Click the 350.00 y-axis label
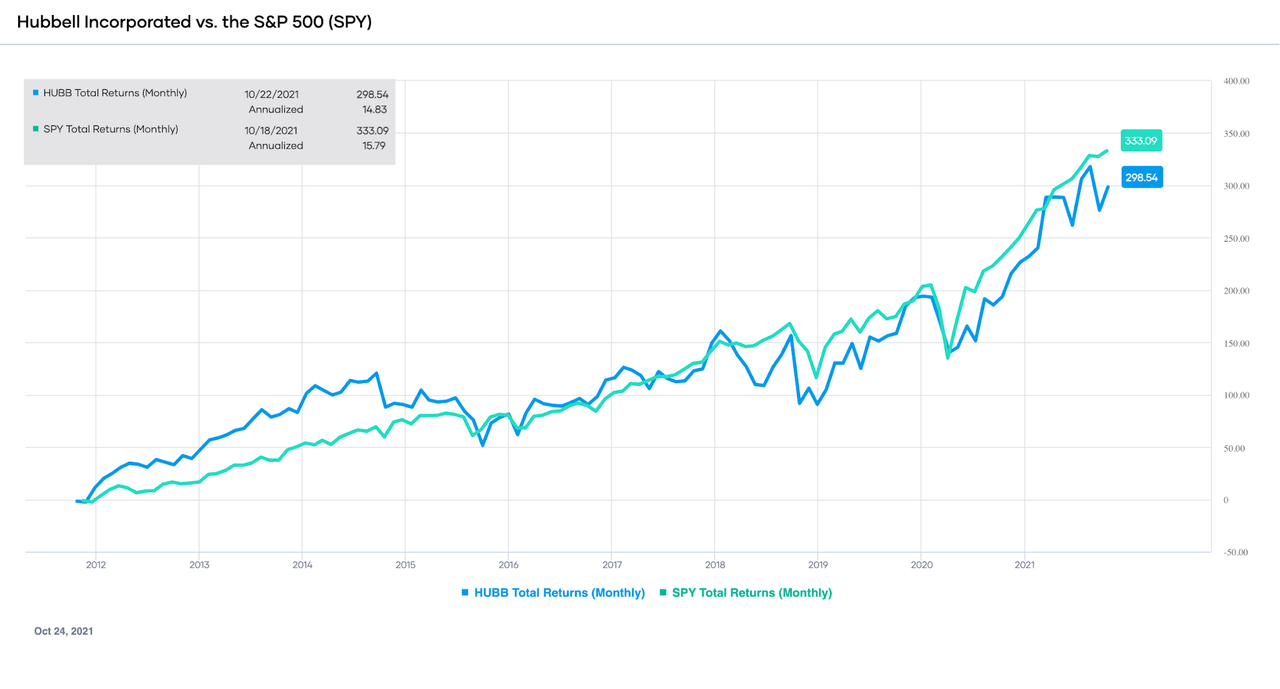This screenshot has width=1280, height=689. coord(1236,134)
